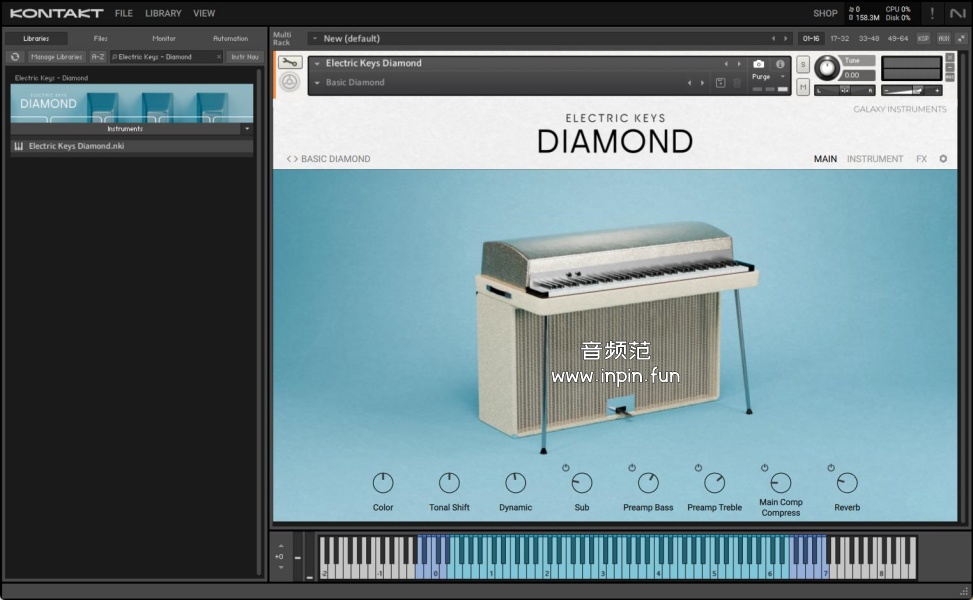Toggle the KSP master script button
The width and height of the screenshot is (973, 600).
point(923,38)
